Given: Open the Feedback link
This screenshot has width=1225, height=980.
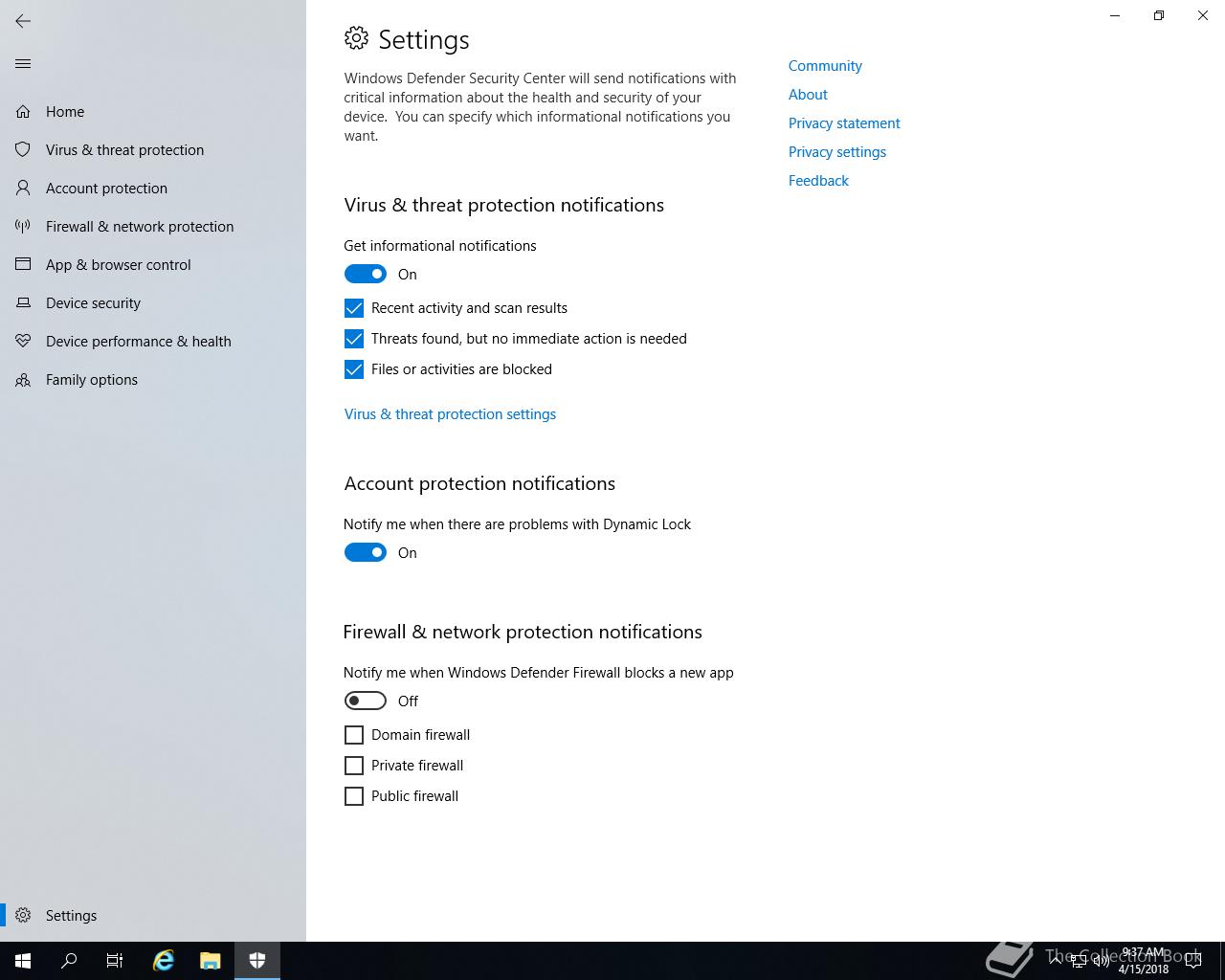Looking at the screenshot, I should click(818, 181).
